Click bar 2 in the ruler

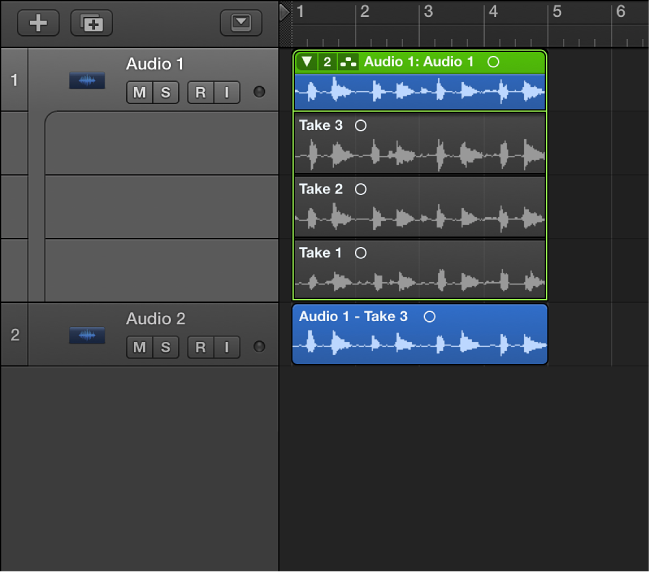pyautogui.click(x=364, y=12)
